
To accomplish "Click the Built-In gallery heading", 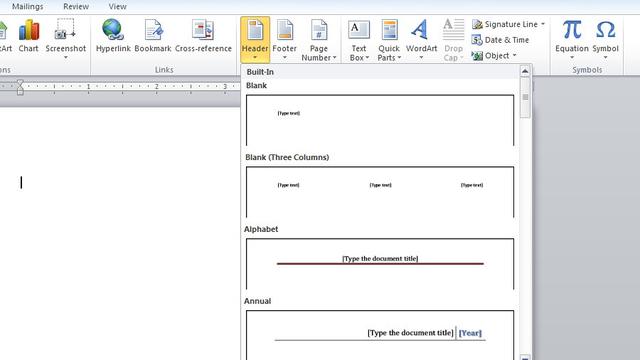I will pos(260,72).
